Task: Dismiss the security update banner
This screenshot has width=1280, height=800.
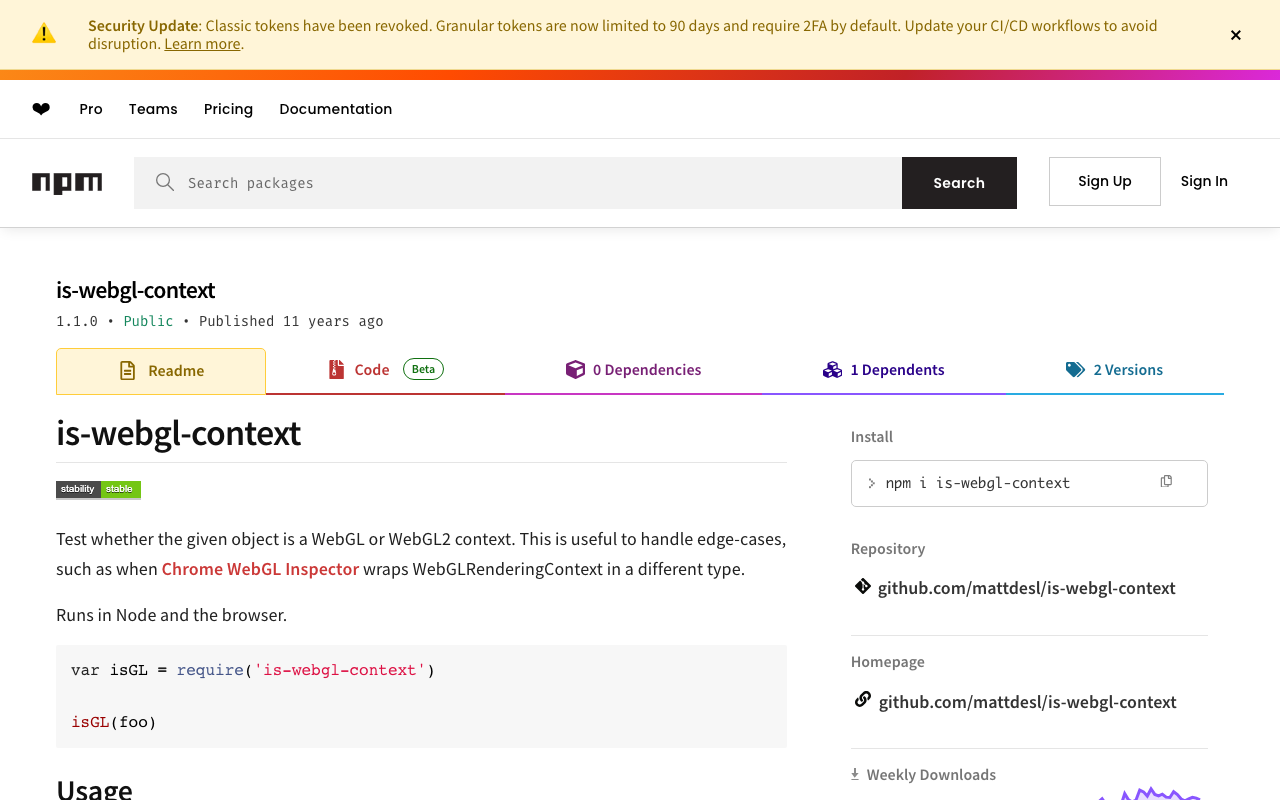Action: (x=1236, y=35)
